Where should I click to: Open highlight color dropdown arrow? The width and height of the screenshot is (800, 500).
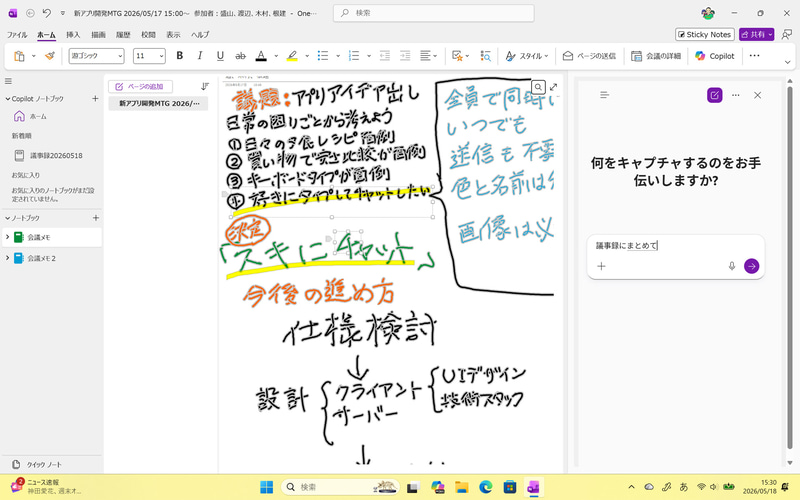tap(307, 56)
